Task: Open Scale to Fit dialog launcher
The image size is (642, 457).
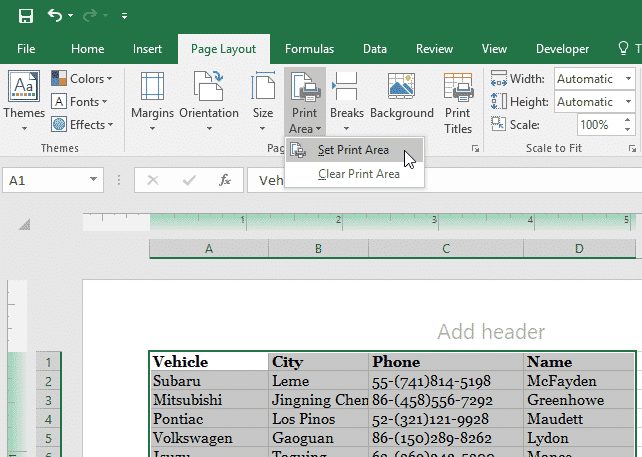Action: click(x=632, y=149)
